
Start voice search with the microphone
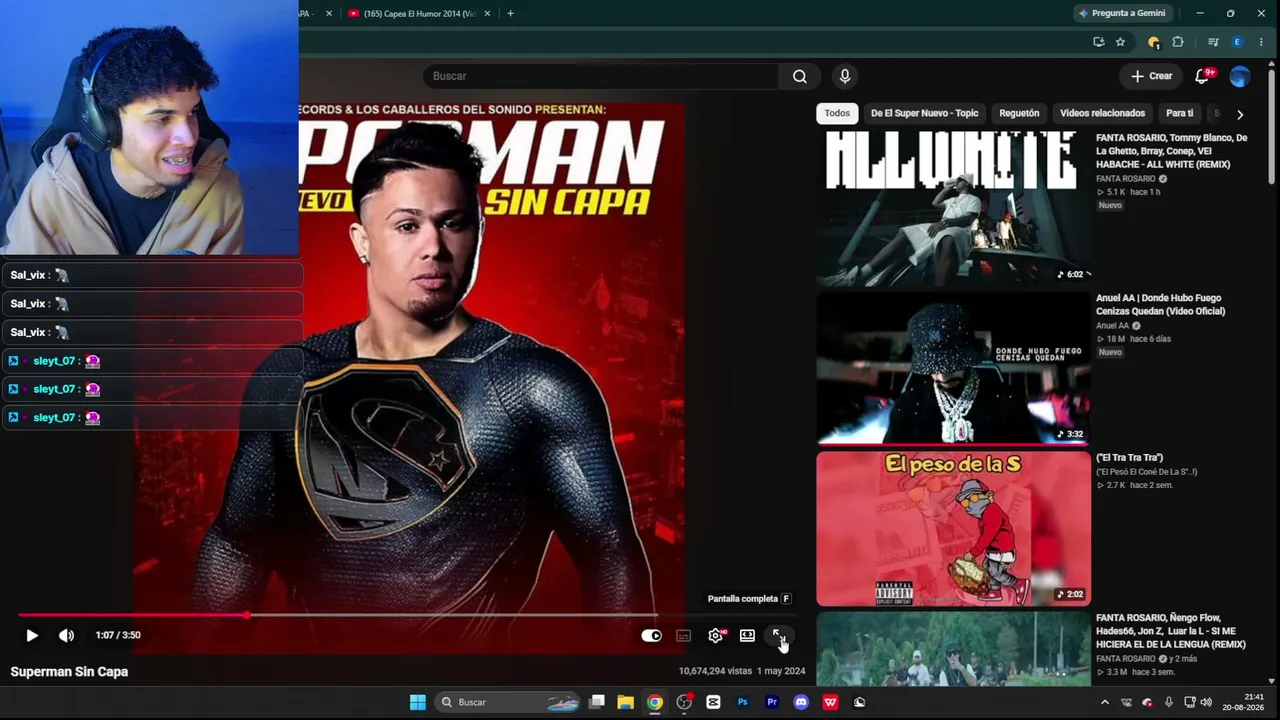pyautogui.click(x=845, y=76)
